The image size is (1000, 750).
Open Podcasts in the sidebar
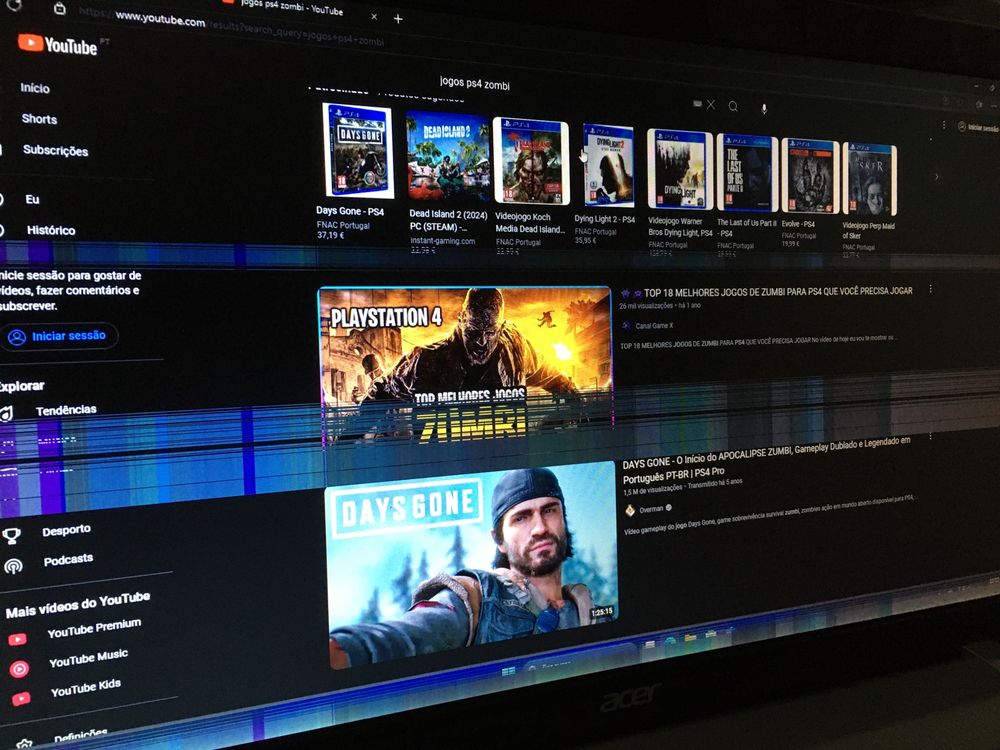coord(68,560)
